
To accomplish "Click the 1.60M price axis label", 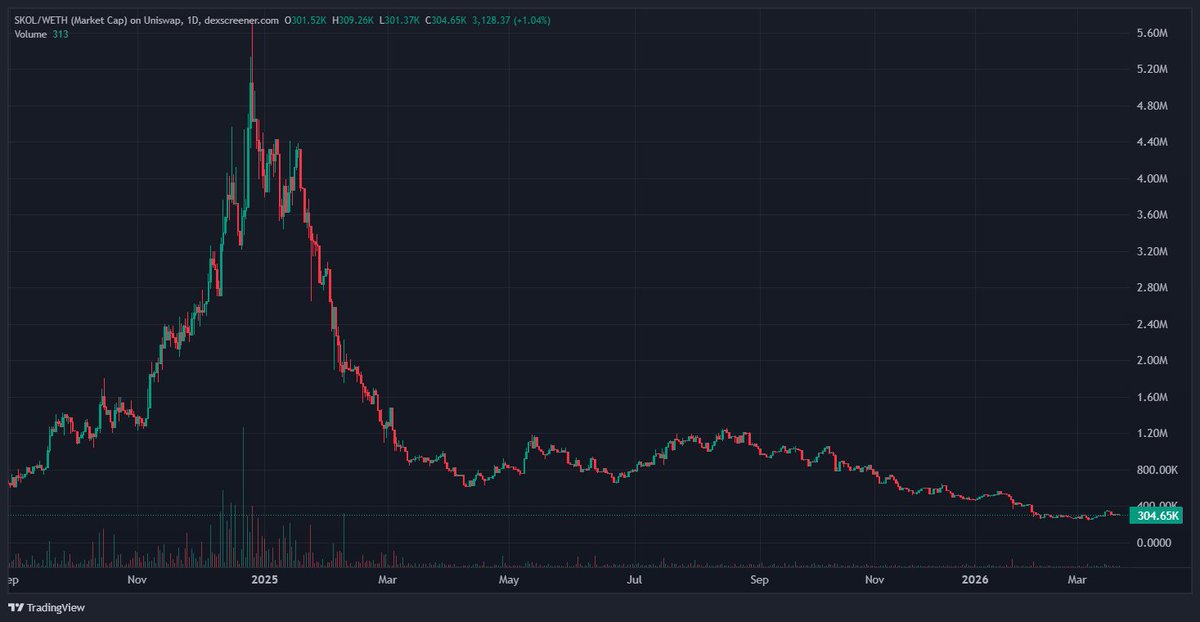I will tap(1154, 397).
